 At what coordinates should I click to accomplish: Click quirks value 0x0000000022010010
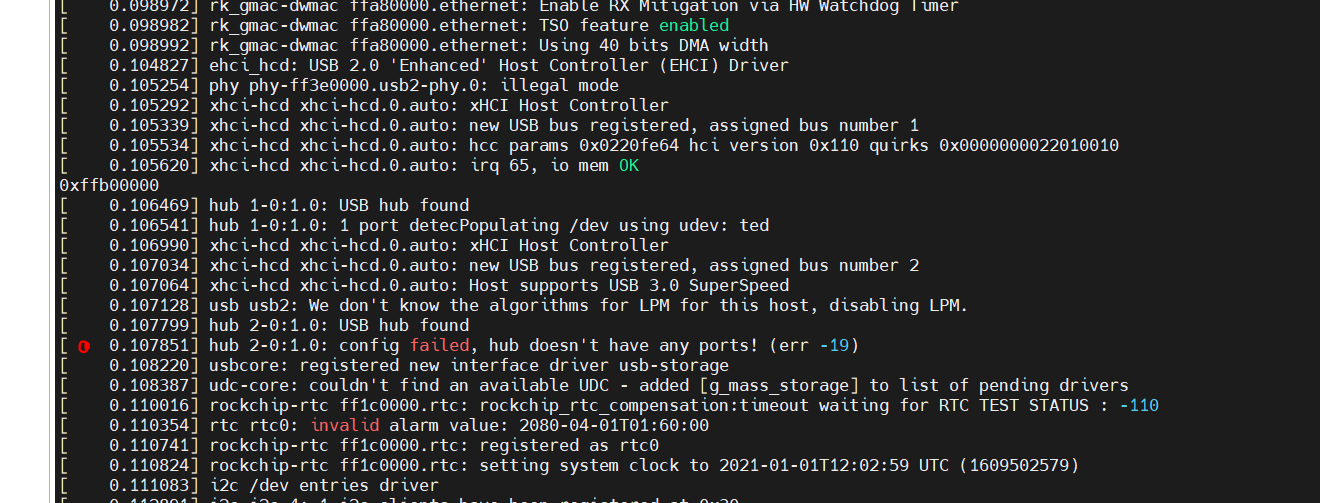(1029, 145)
